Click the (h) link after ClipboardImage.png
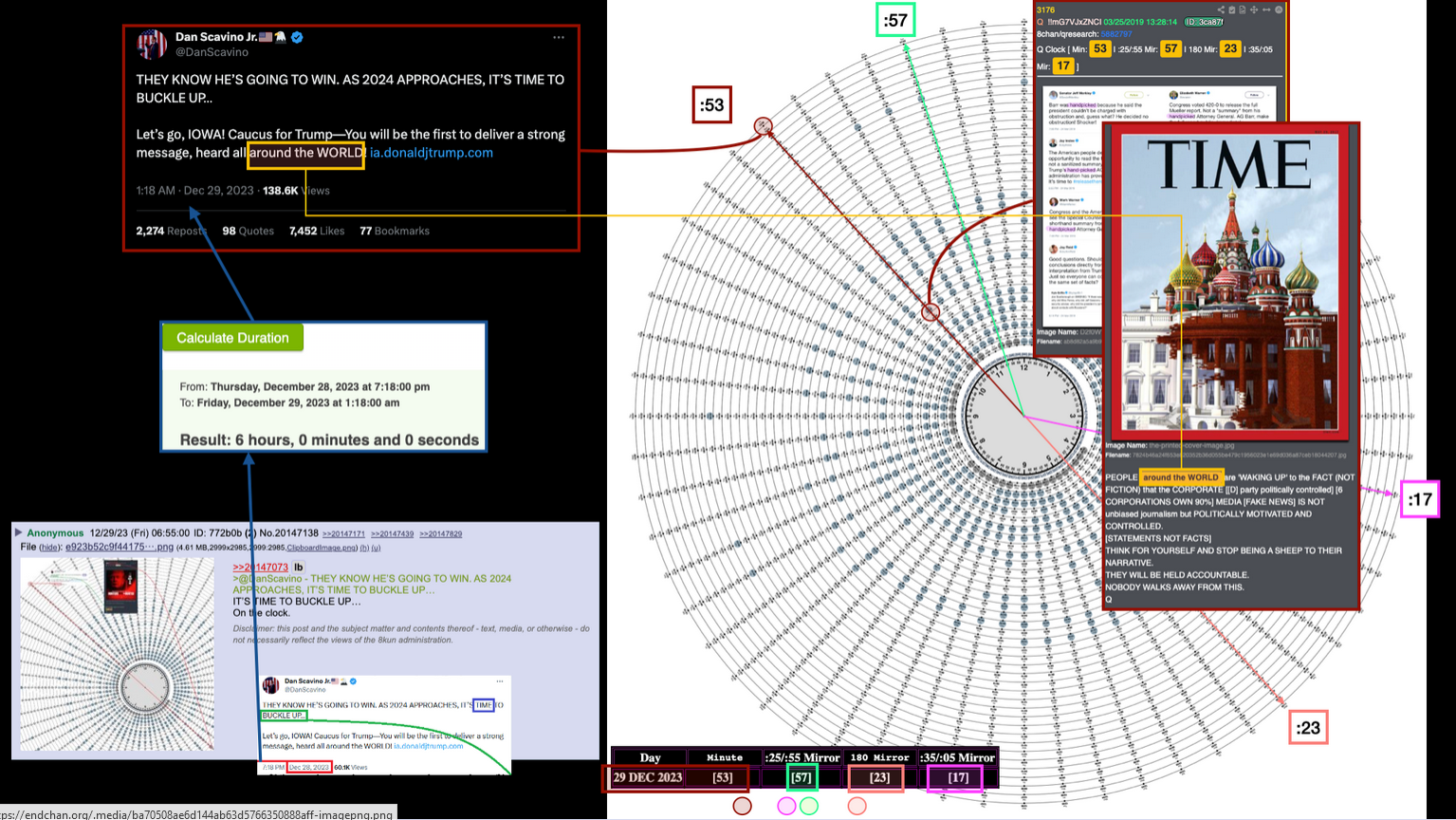 (x=364, y=548)
